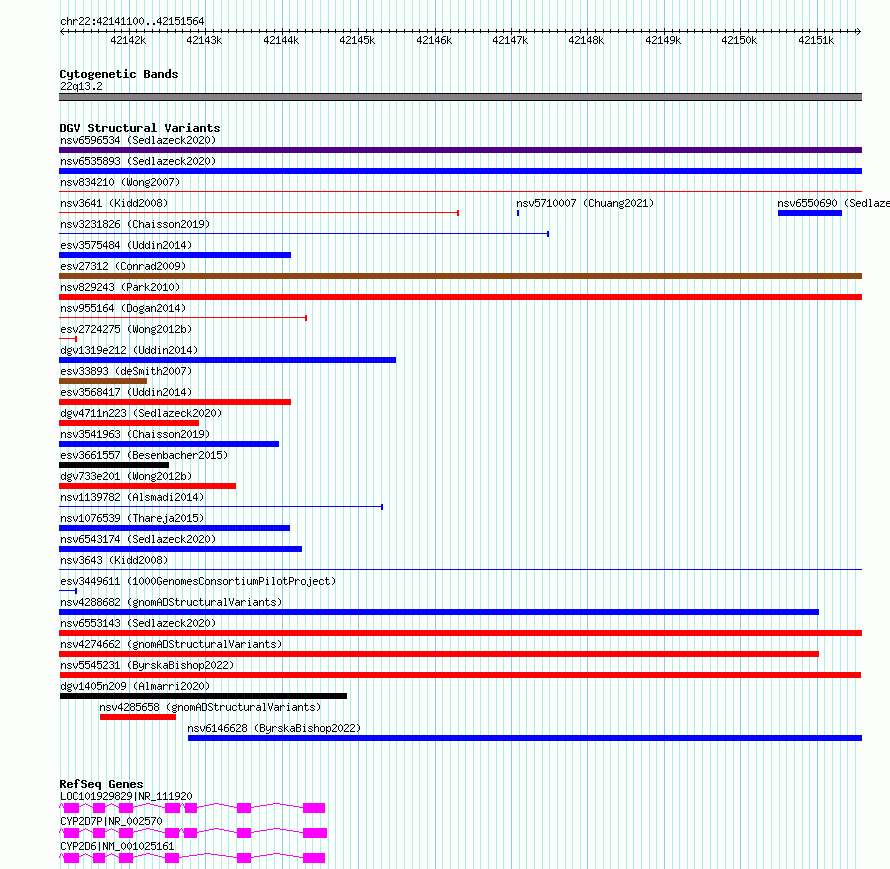
Task: Open nsv6553143 (Sedlazeck2020) variant
Action: point(138,623)
